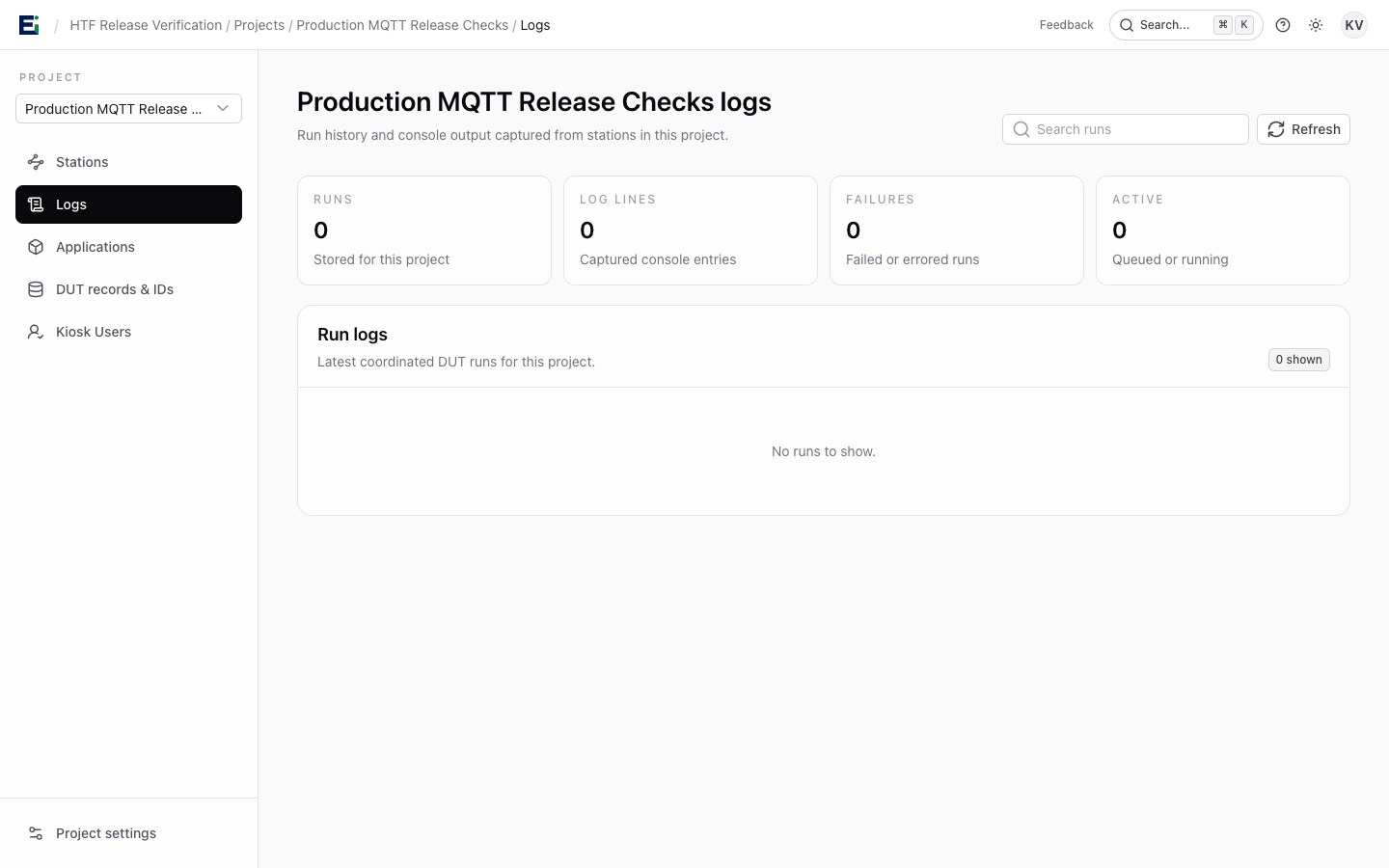Open the global Search box
The width and height of the screenshot is (1389, 868).
[1185, 25]
